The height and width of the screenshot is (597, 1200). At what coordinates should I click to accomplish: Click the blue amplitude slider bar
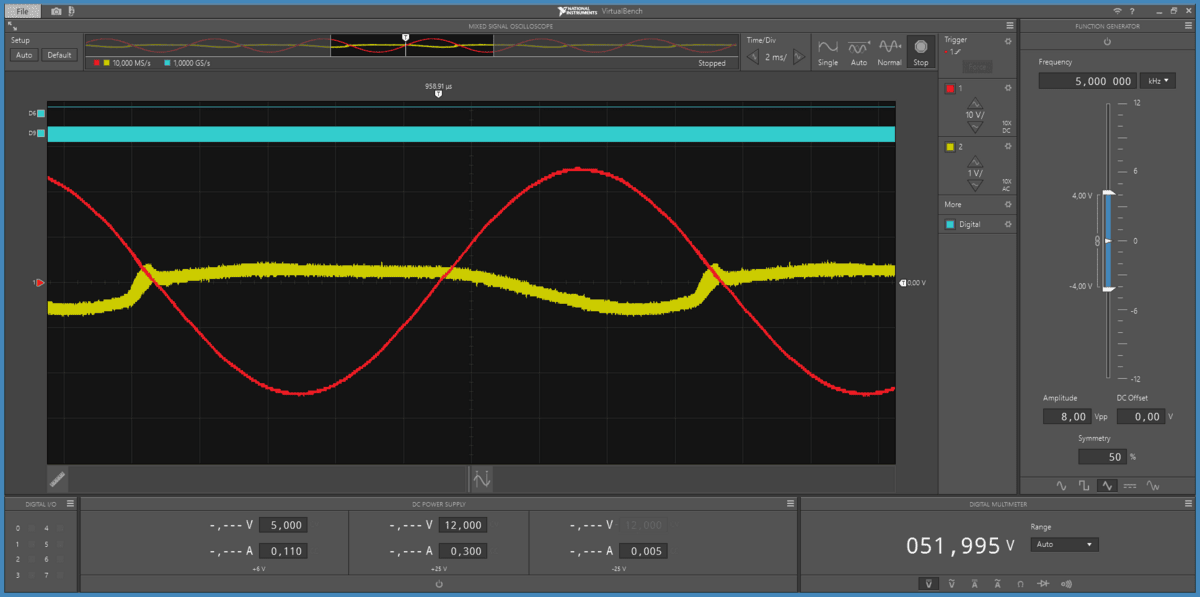1107,241
